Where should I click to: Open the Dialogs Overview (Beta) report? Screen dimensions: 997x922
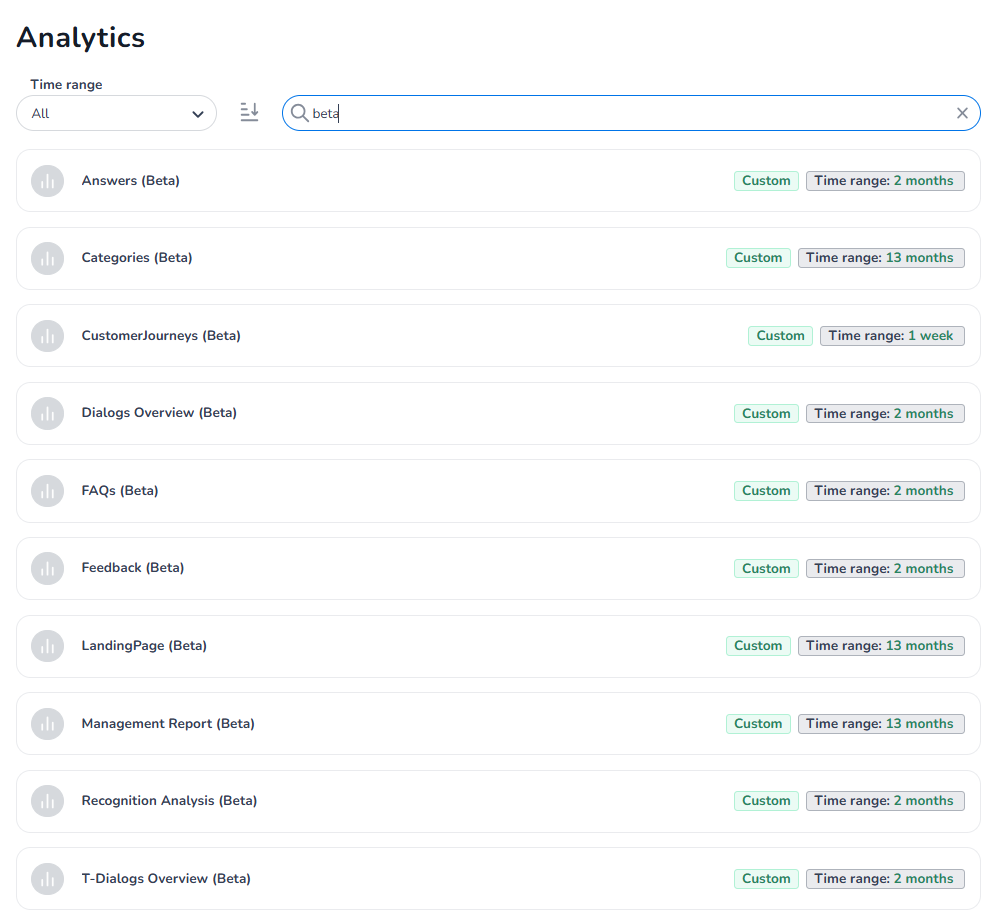coord(159,413)
